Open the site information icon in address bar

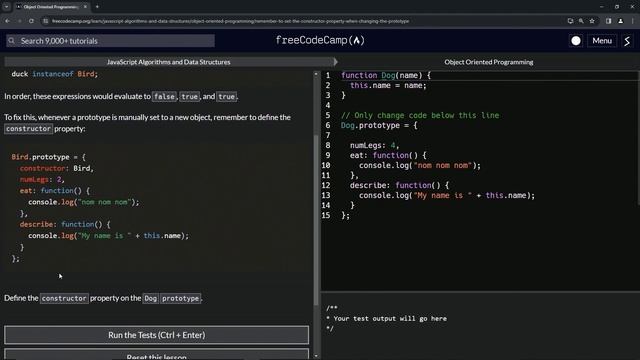[46, 21]
